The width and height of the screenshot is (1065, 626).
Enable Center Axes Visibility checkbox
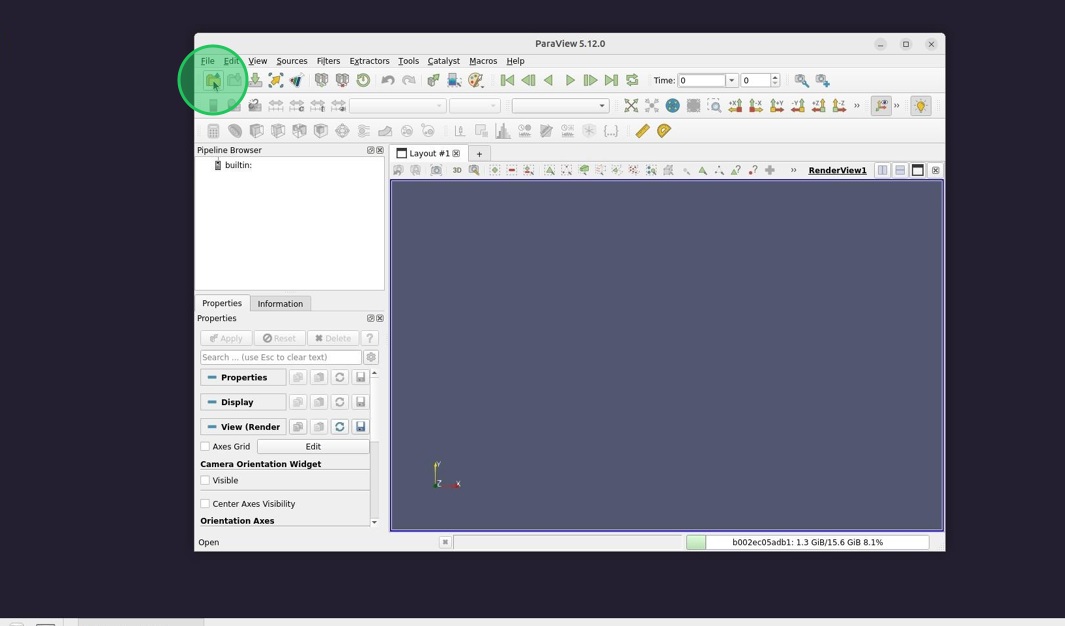(205, 504)
